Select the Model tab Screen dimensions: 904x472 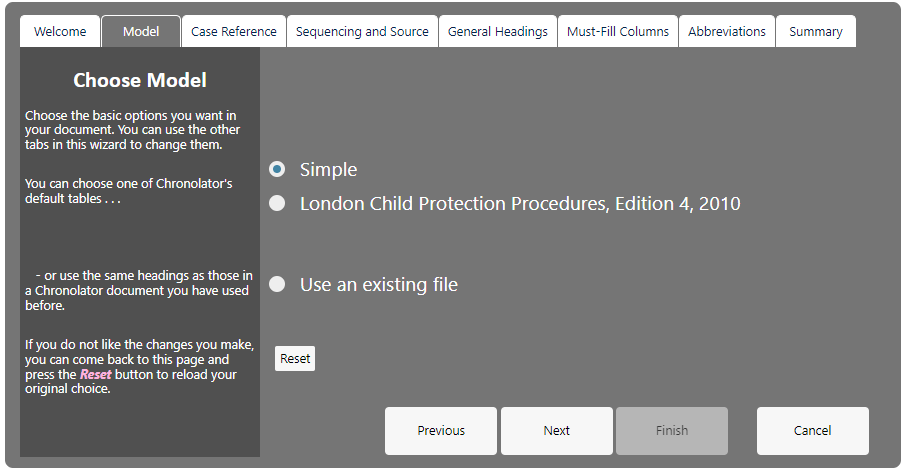tap(141, 31)
